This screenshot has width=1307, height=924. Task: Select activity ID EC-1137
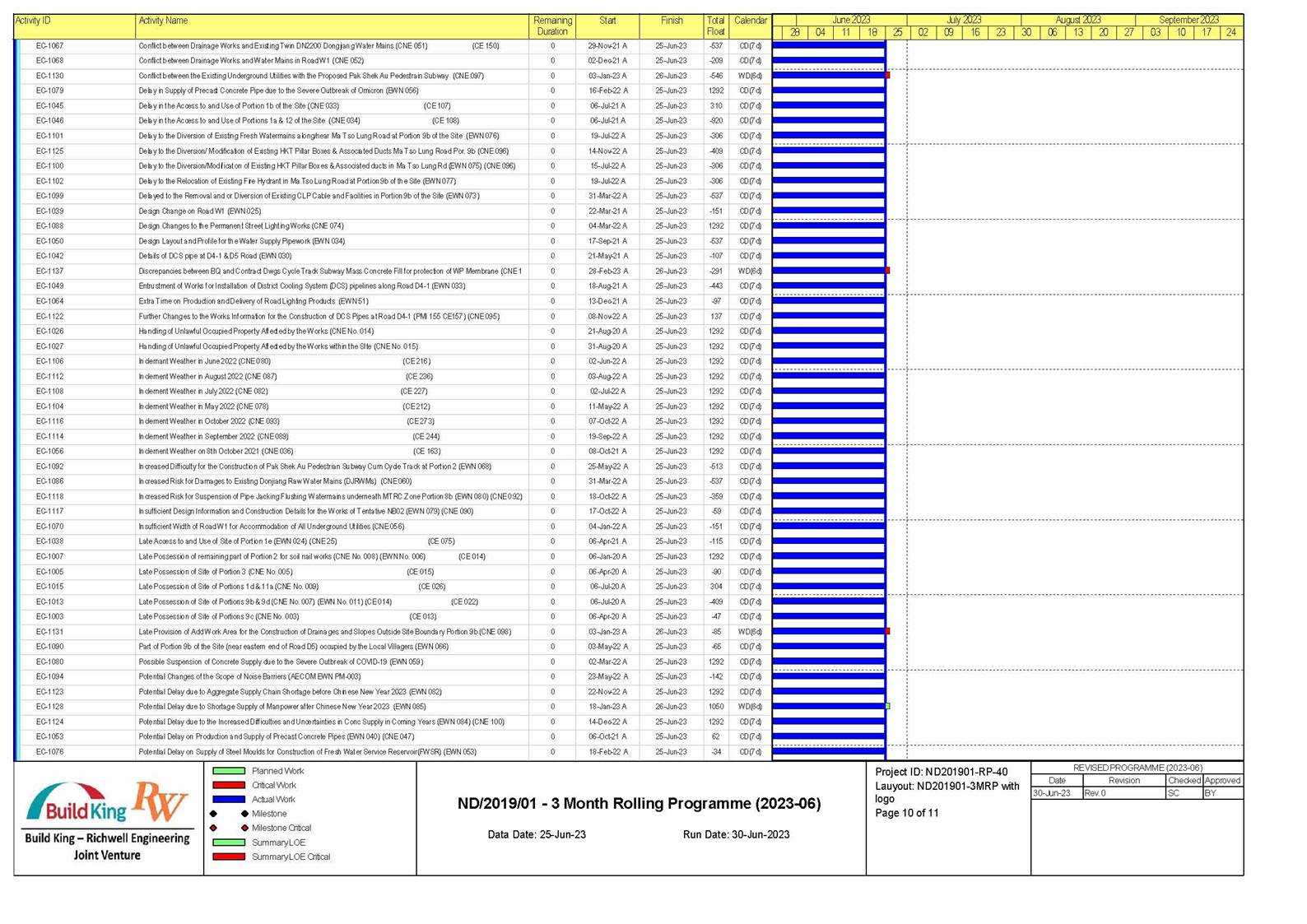(x=49, y=271)
